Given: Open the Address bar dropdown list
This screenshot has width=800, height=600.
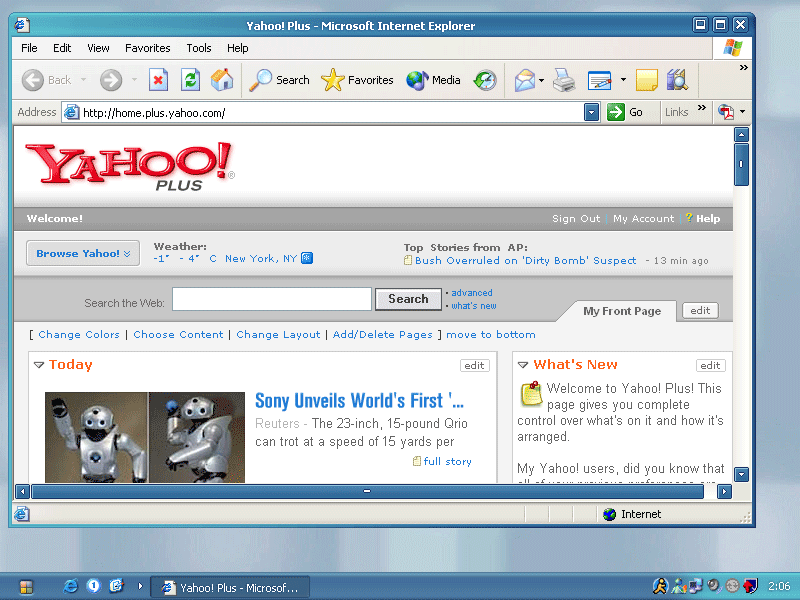Looking at the screenshot, I should pyautogui.click(x=591, y=112).
